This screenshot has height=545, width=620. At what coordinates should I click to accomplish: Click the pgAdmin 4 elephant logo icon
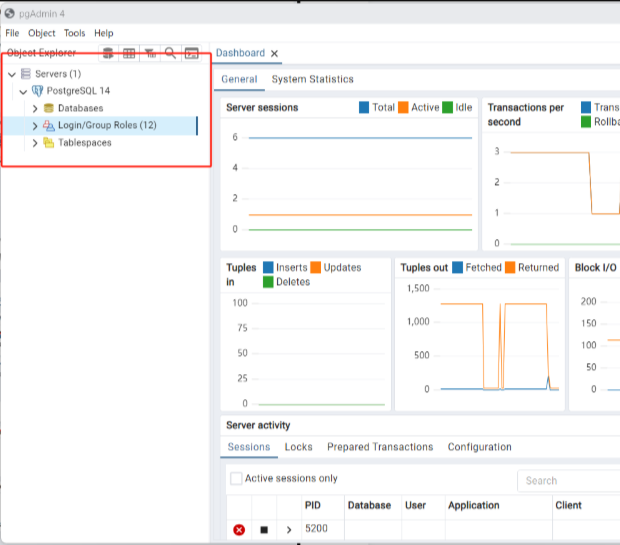pyautogui.click(x=9, y=13)
